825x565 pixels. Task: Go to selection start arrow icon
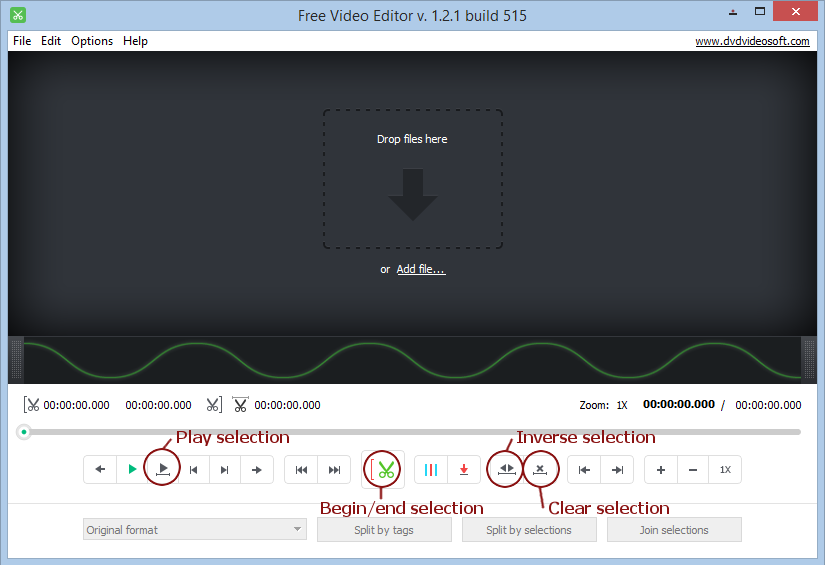[x=584, y=469]
